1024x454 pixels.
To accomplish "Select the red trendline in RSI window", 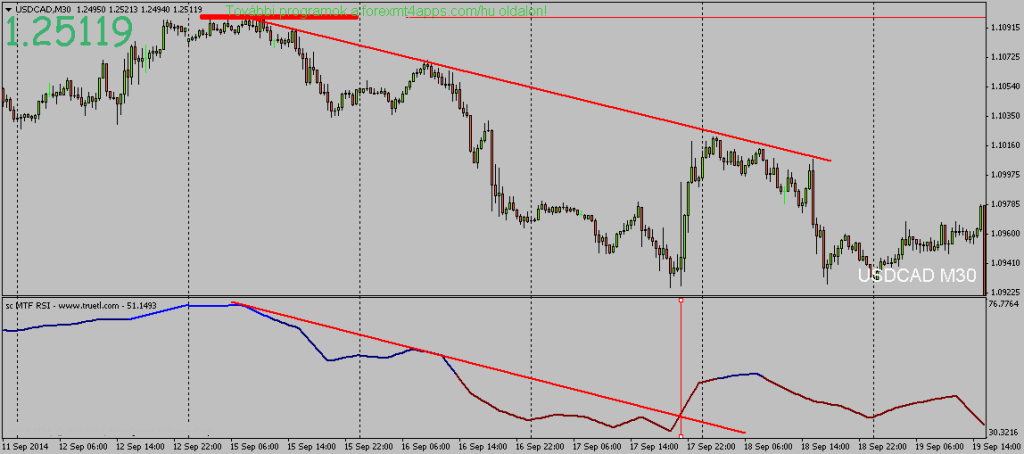I will [488, 367].
